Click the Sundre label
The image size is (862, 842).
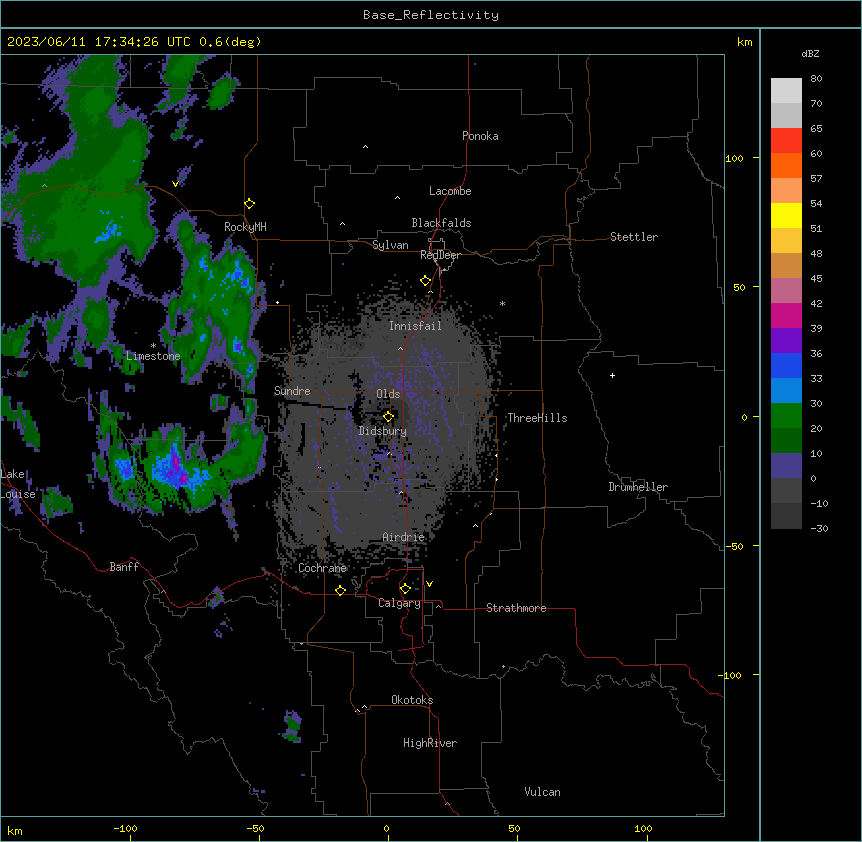click(x=292, y=391)
